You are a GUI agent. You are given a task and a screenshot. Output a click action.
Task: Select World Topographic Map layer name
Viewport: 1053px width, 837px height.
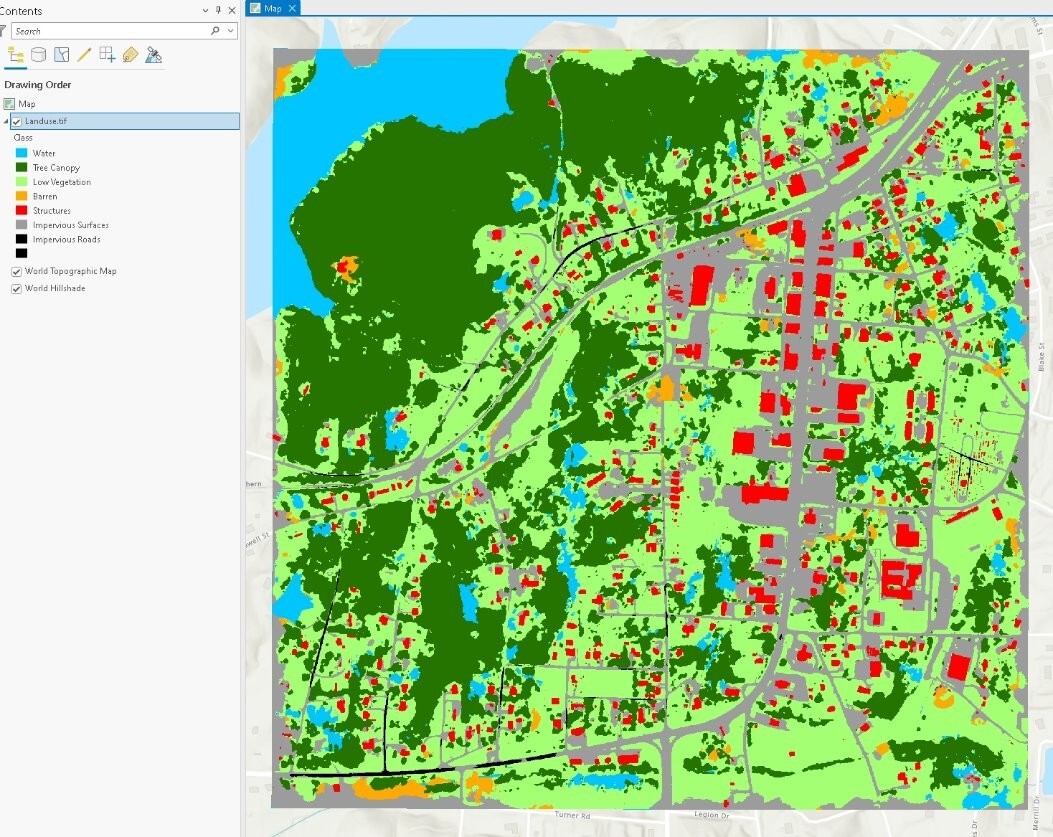pos(71,271)
